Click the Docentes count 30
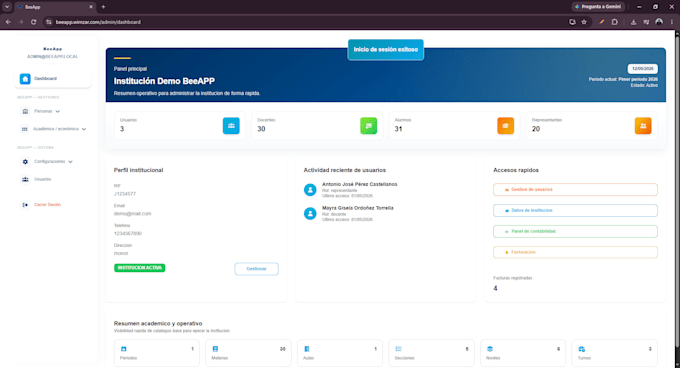Image resolution: width=680 pixels, height=368 pixels. tap(261, 129)
